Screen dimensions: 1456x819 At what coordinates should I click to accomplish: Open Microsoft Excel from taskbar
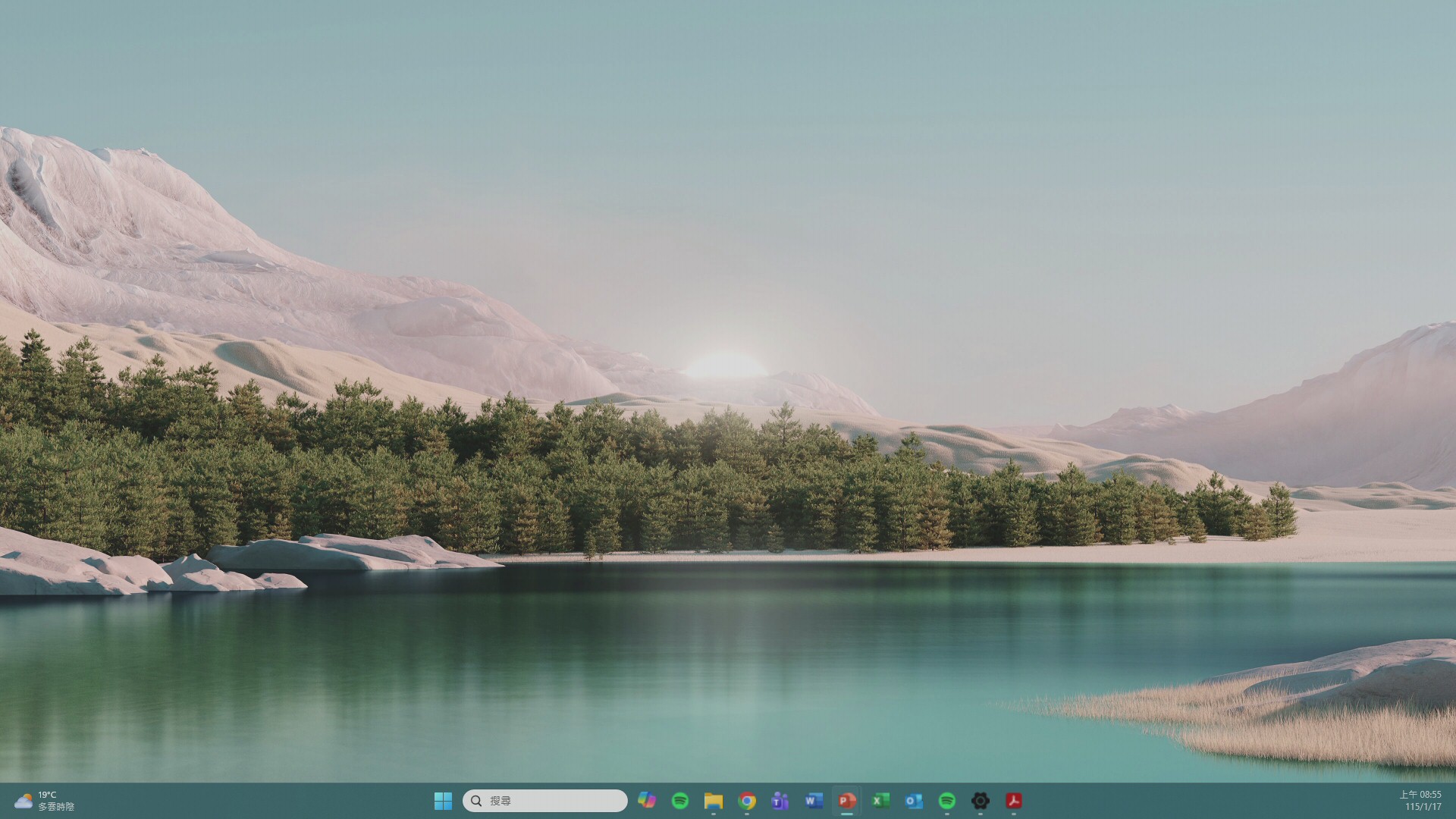[880, 801]
